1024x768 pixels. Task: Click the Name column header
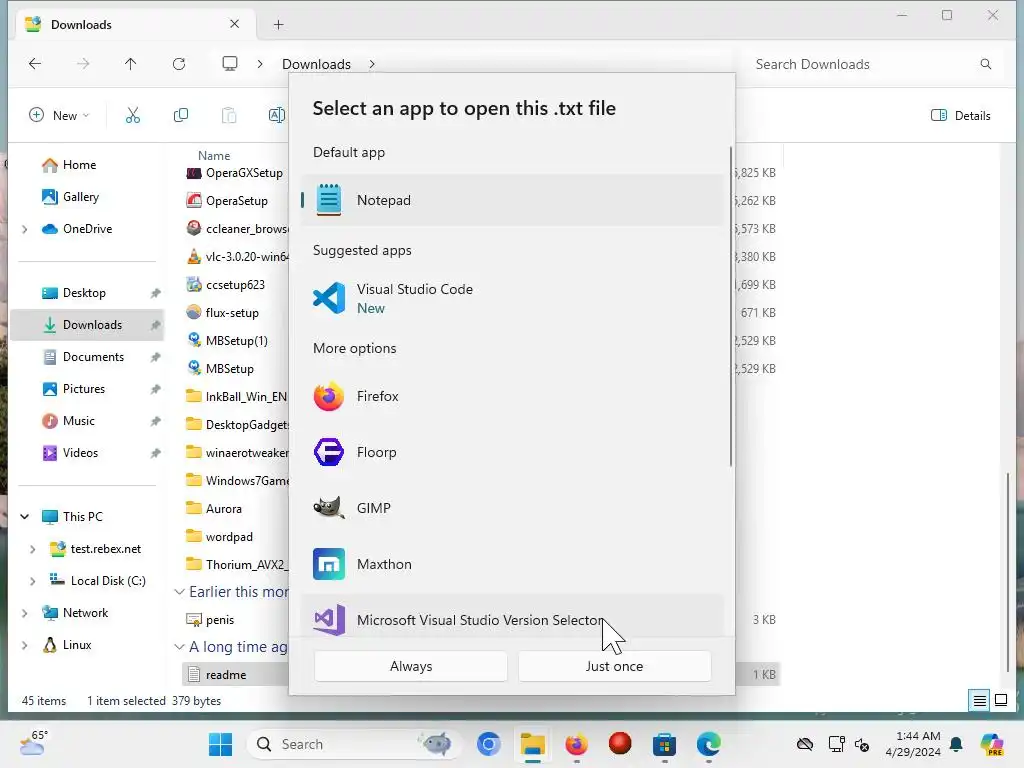(214, 156)
